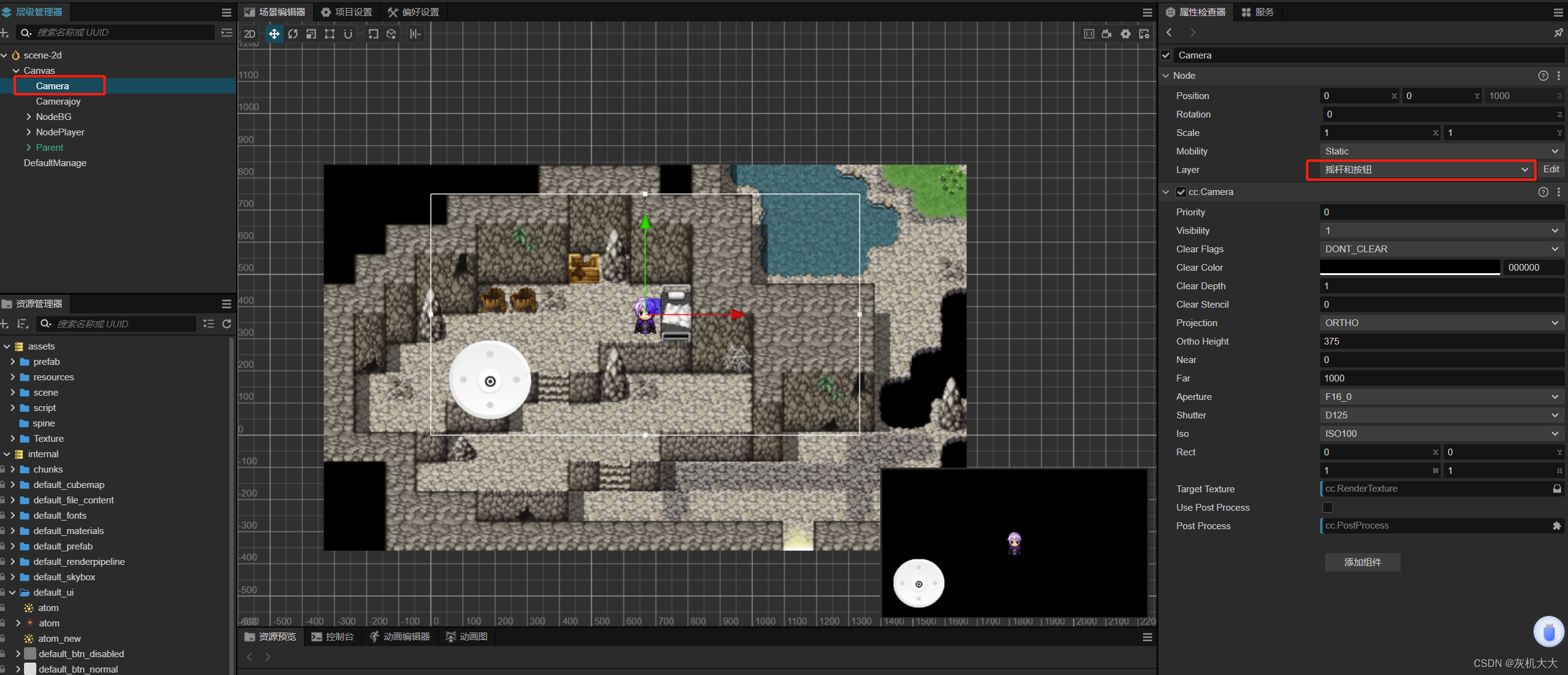Open cc.Camera component options menu
Viewport: 1568px width, 675px height.
[x=1559, y=192]
